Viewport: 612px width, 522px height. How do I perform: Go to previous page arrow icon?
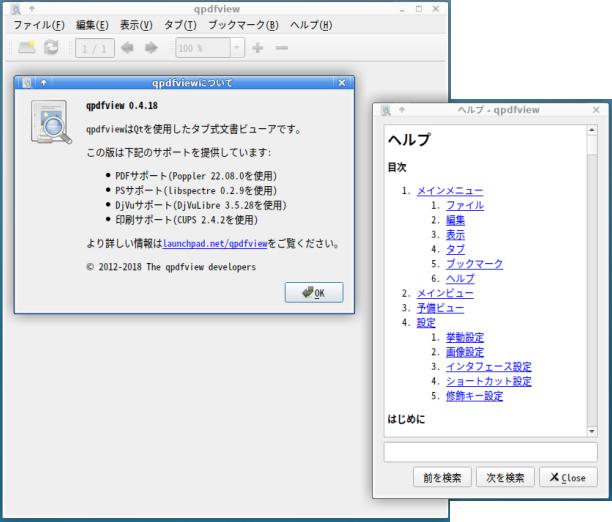click(127, 48)
